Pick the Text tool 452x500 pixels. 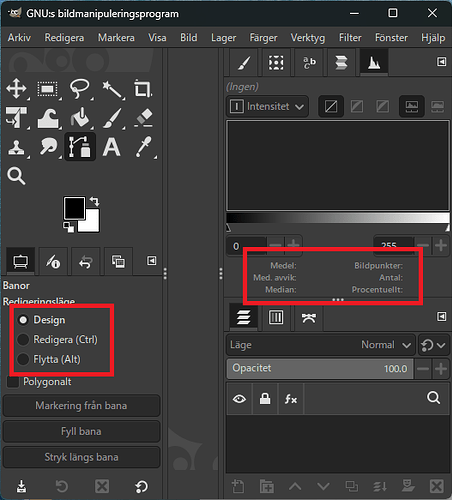(x=112, y=147)
